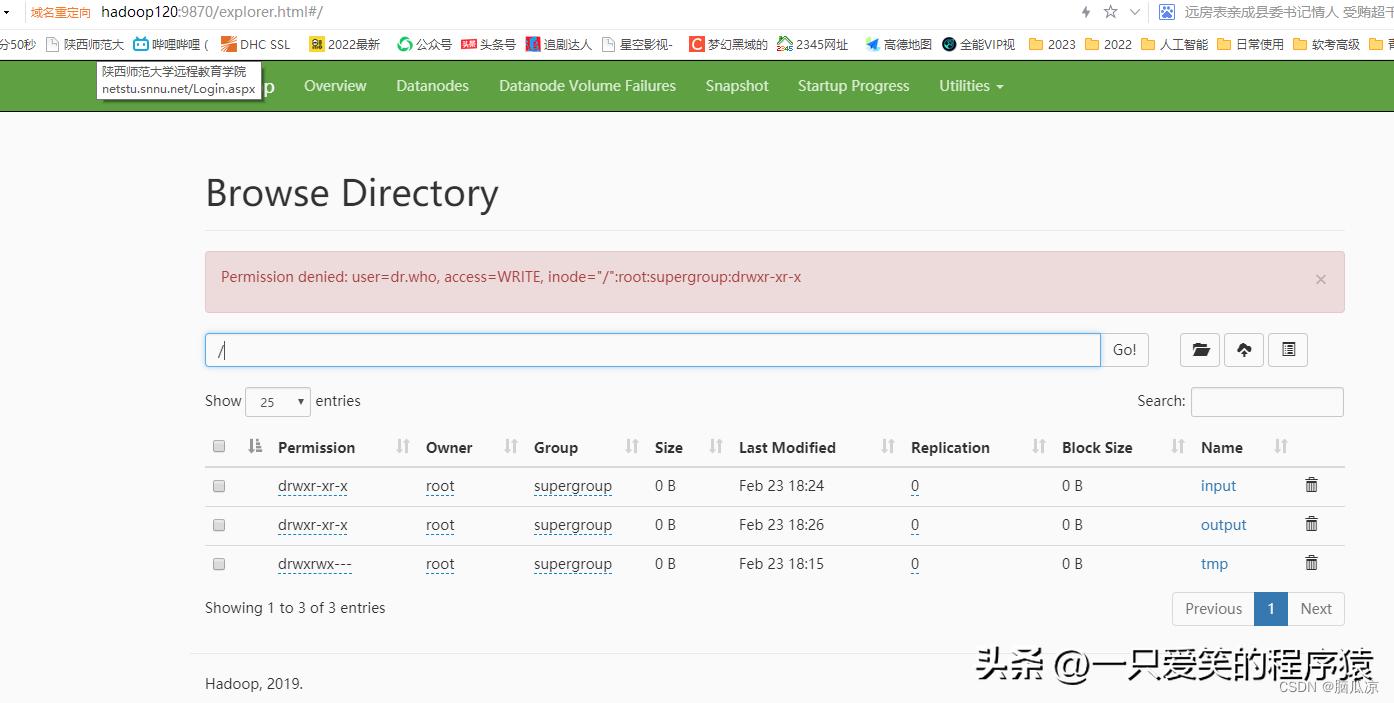Open the cut and paste clipboard icon

tap(1287, 349)
